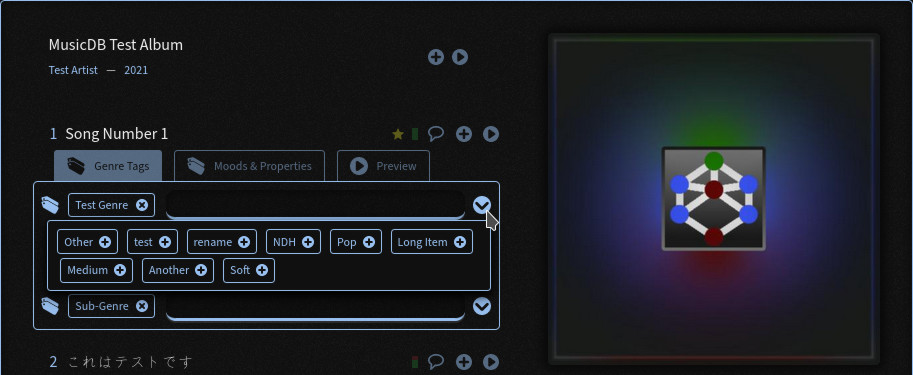The width and height of the screenshot is (913, 375).
Task: Add the Medium genre tag
Action: click(120, 270)
